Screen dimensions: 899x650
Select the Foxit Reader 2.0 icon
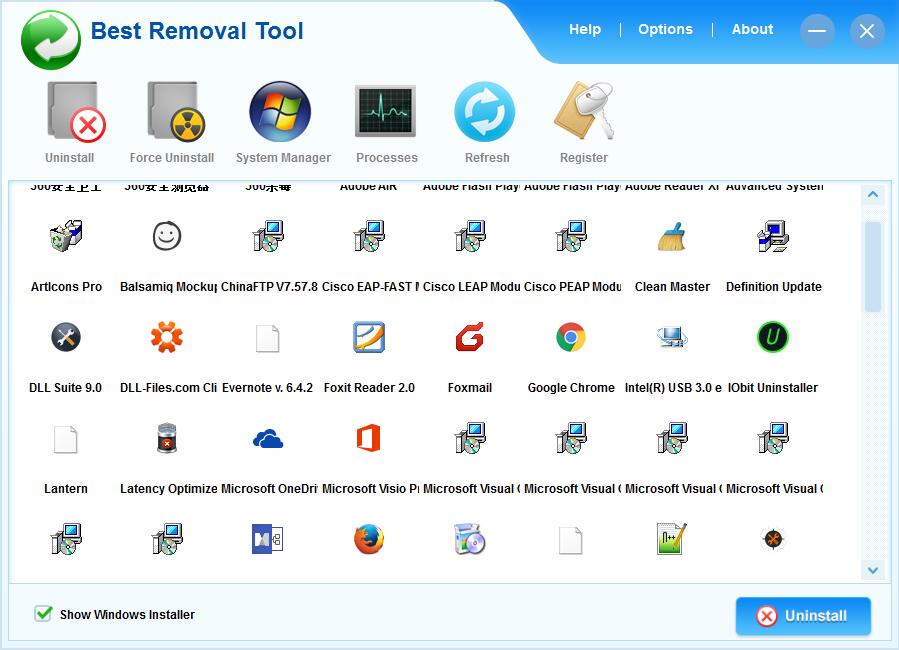click(x=369, y=337)
